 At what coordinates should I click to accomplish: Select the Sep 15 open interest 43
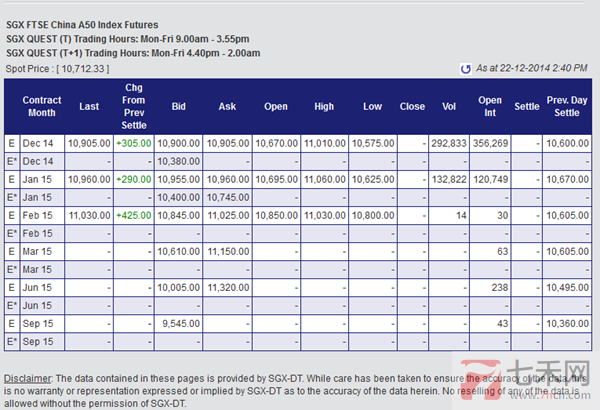(x=503, y=323)
